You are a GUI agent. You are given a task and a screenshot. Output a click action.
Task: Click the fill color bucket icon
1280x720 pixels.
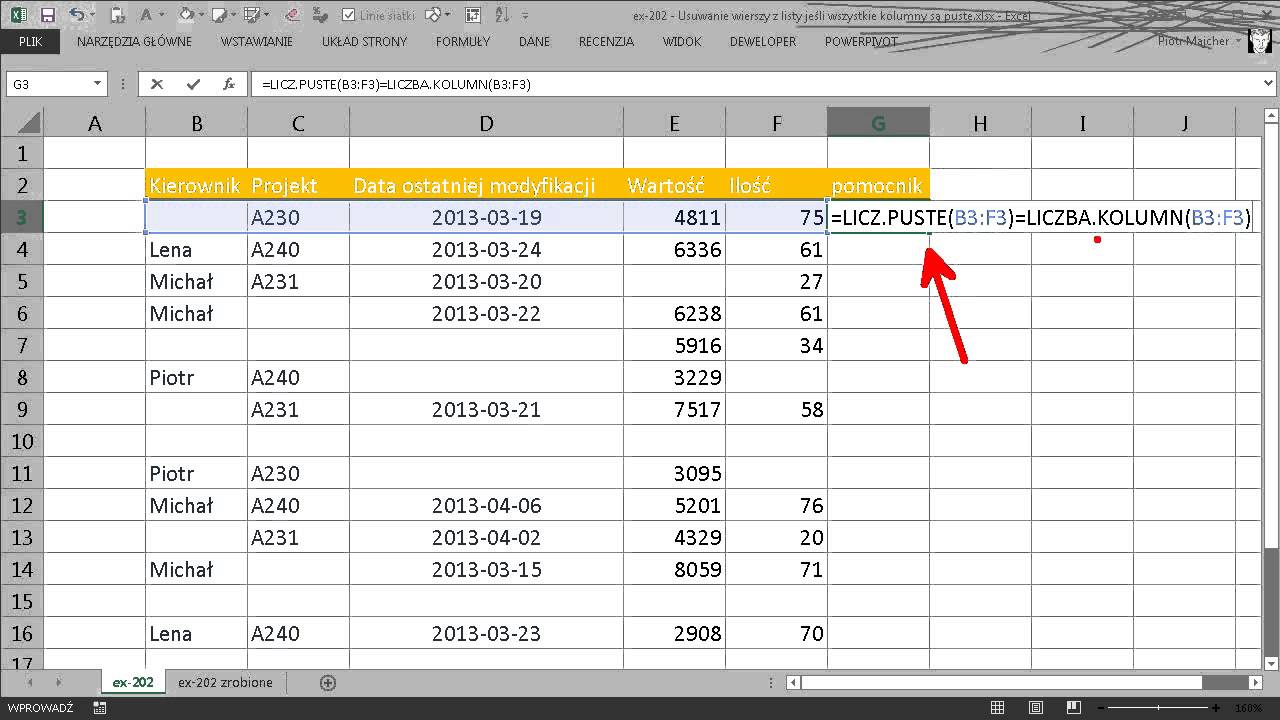pos(187,14)
